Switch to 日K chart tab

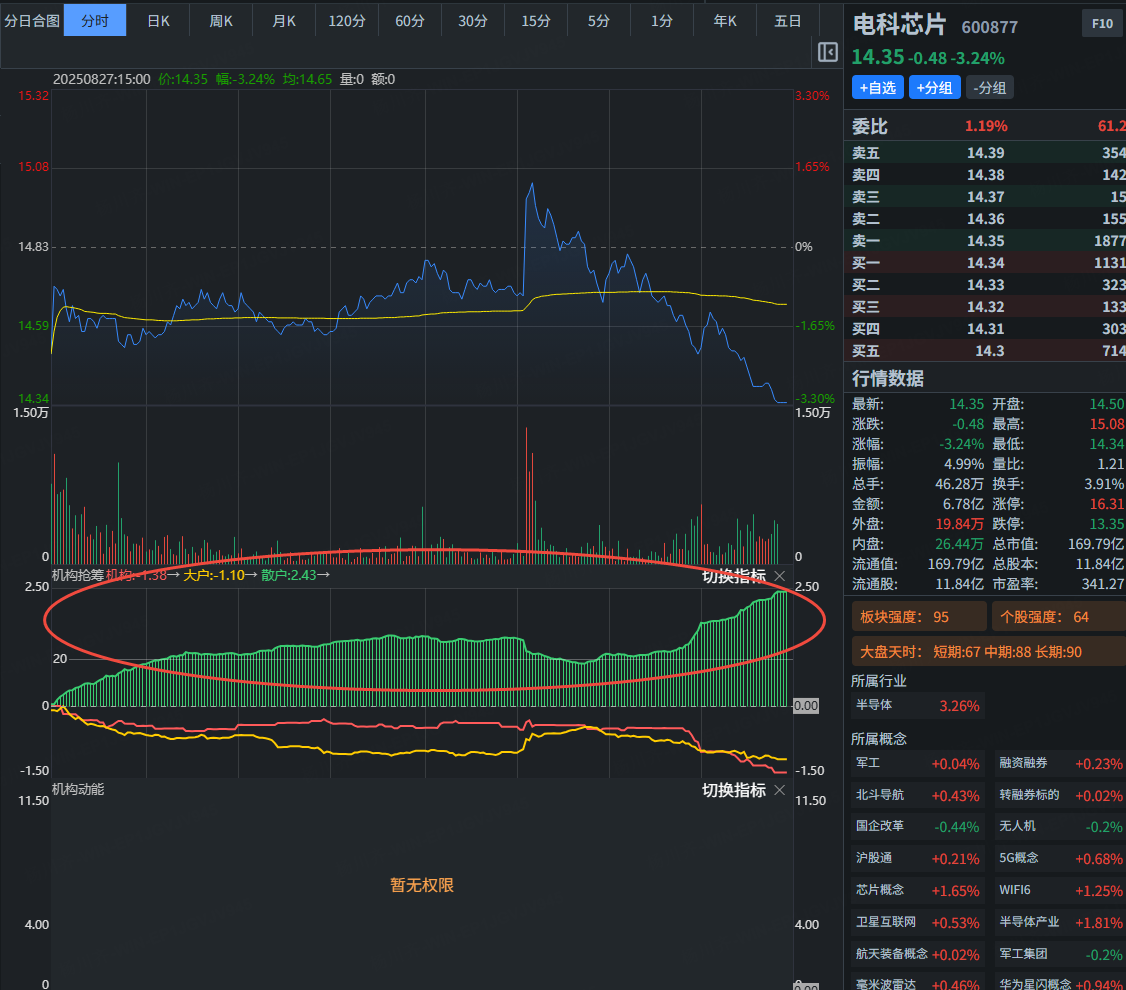[158, 20]
